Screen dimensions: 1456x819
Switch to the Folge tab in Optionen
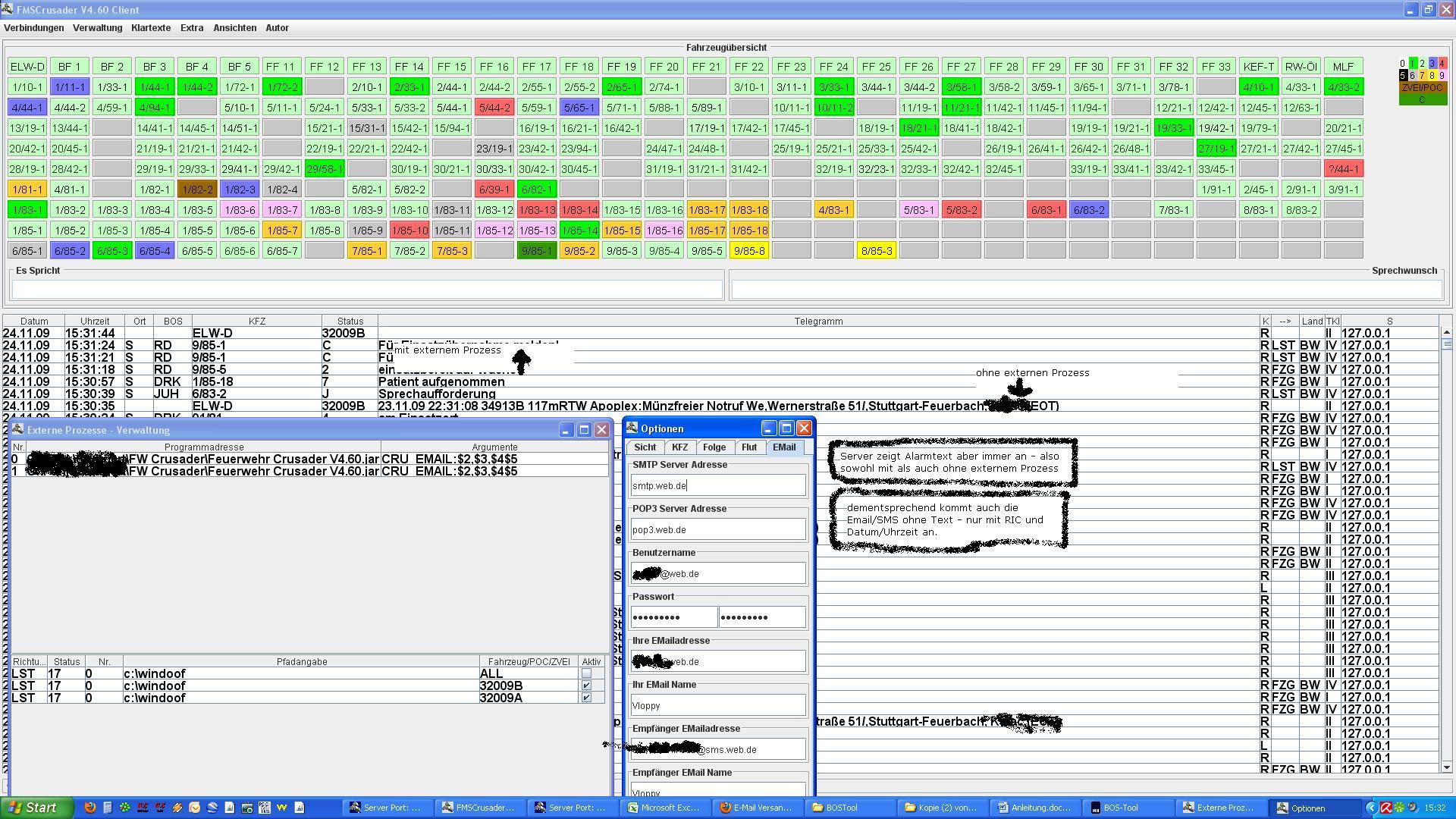(714, 447)
